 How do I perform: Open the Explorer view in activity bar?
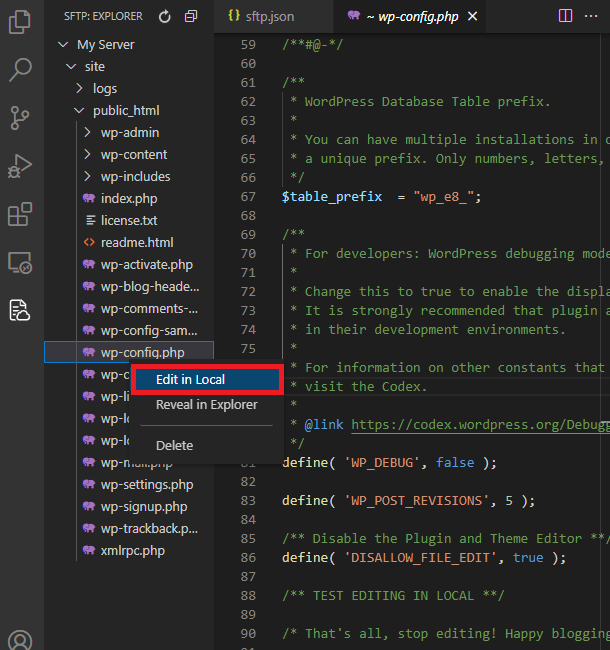(x=19, y=23)
